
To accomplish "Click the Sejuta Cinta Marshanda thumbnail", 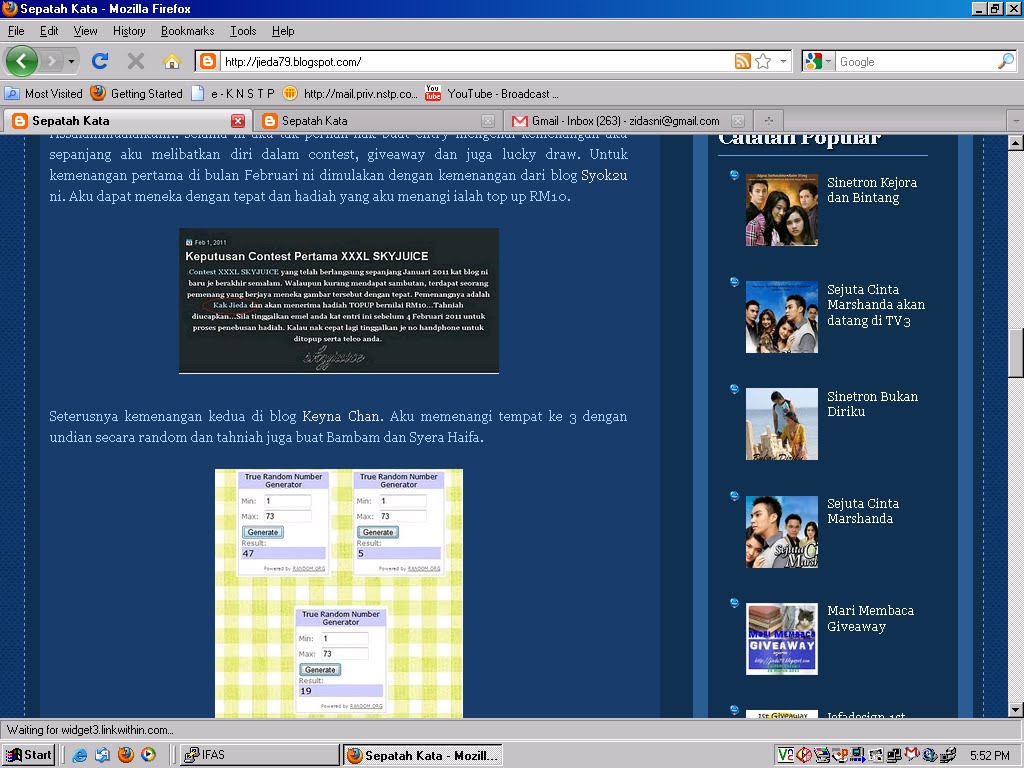I will coord(782,532).
